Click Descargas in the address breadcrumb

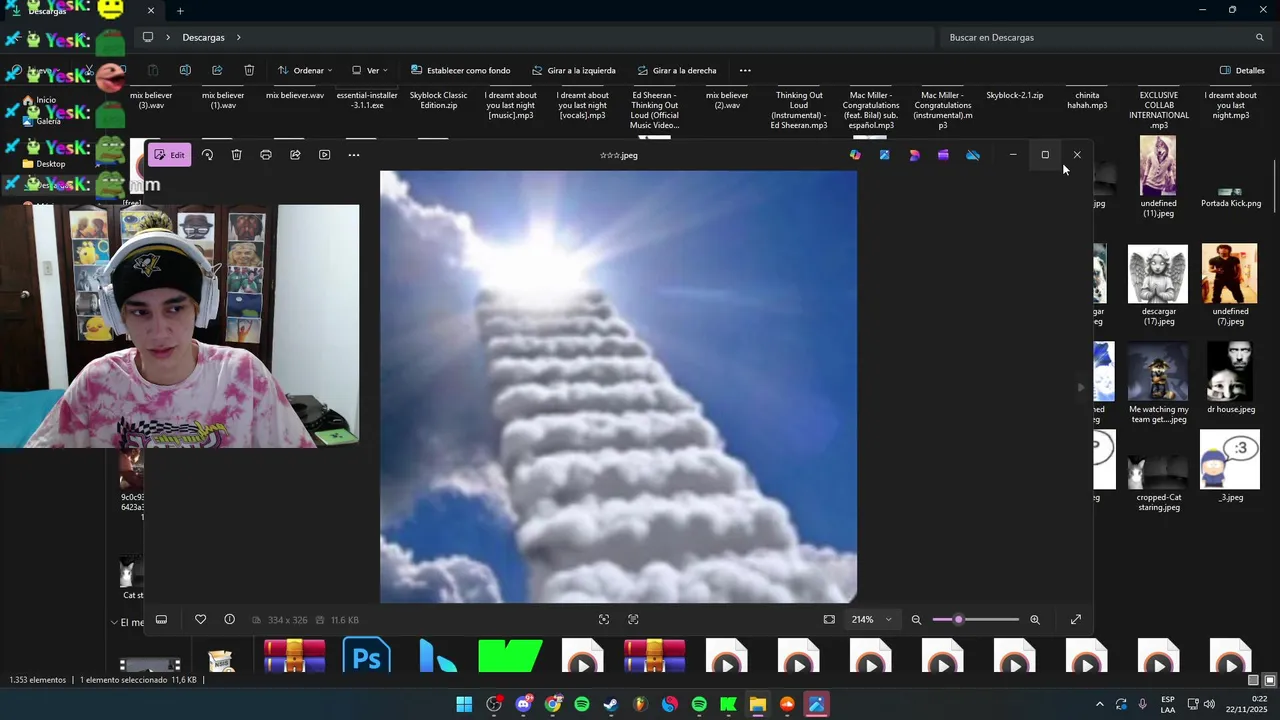(x=203, y=37)
